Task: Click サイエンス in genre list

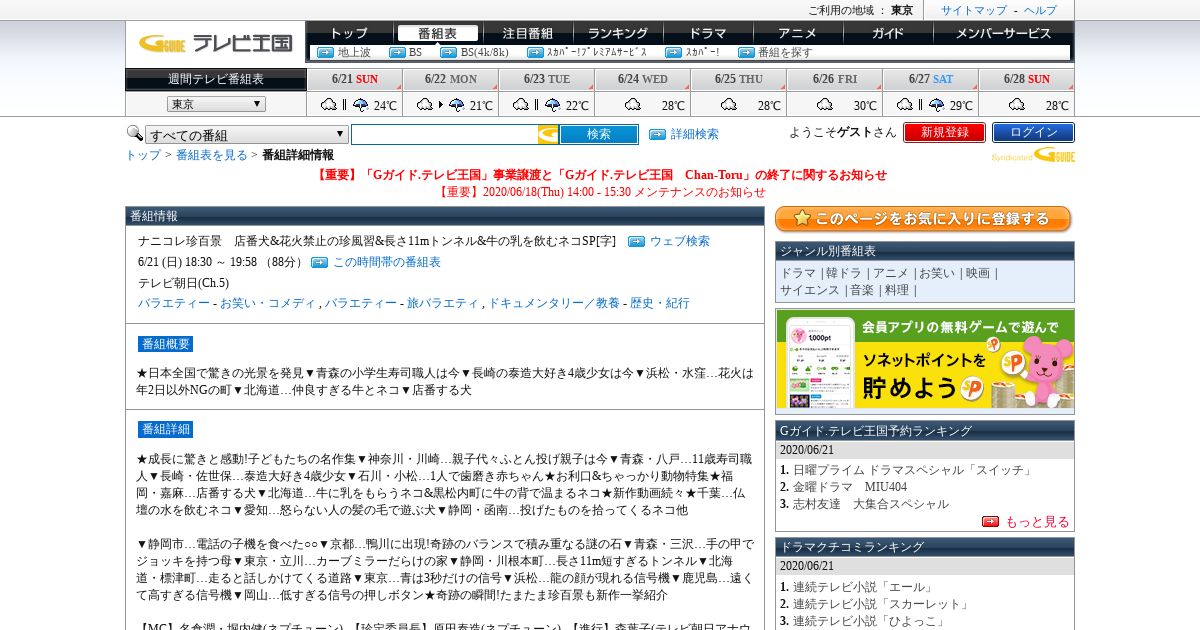Action: pos(810,290)
